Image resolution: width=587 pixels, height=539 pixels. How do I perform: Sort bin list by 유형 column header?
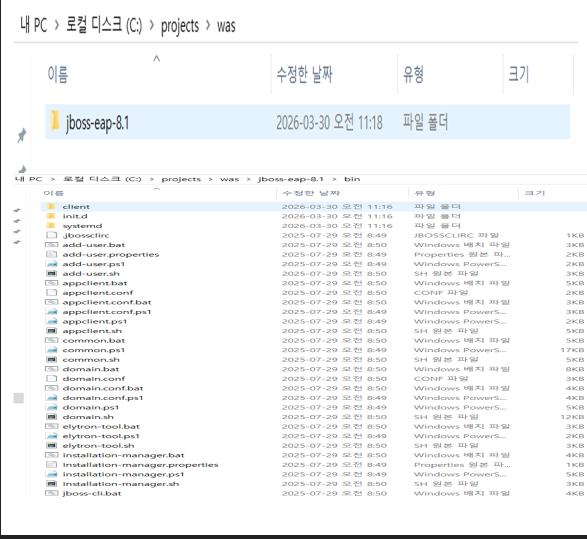click(425, 193)
